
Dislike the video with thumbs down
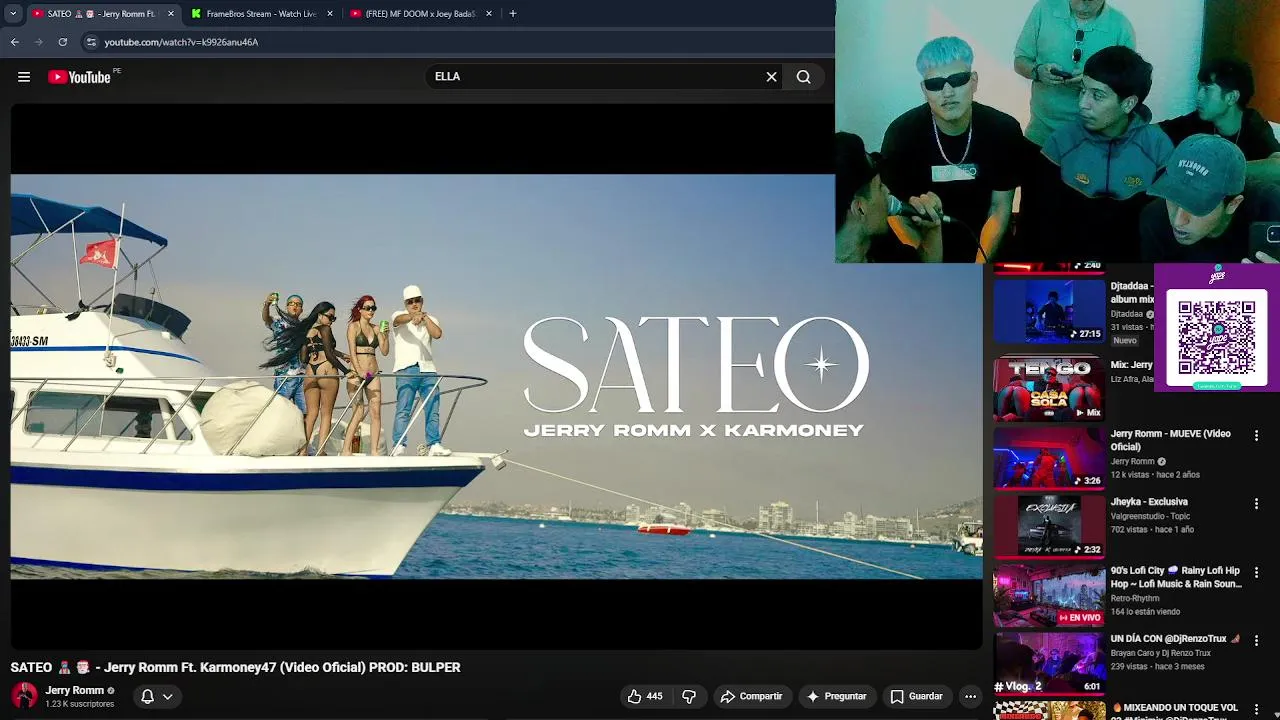coord(689,696)
